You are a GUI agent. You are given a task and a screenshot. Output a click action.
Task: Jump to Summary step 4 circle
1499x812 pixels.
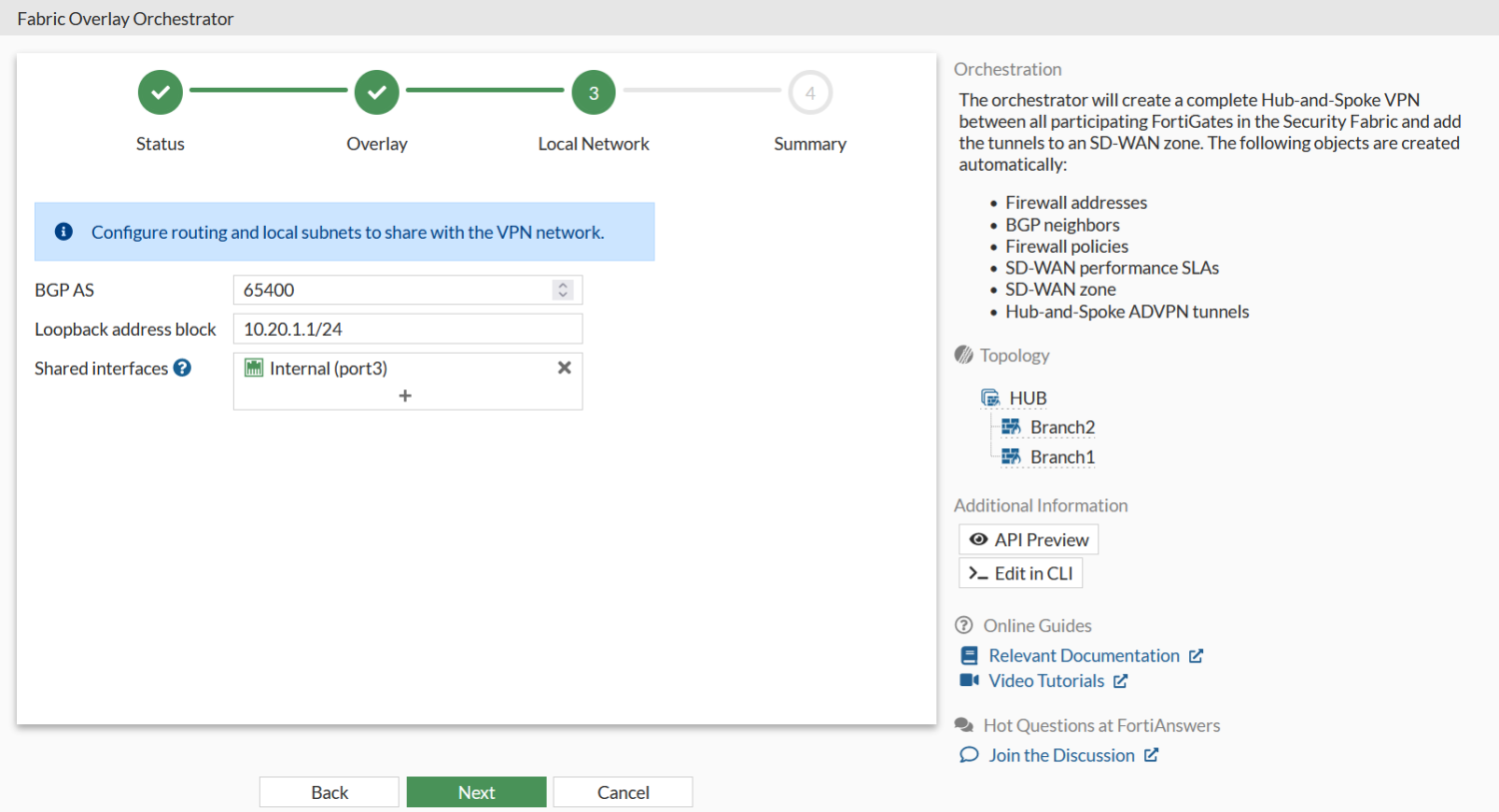click(x=809, y=93)
